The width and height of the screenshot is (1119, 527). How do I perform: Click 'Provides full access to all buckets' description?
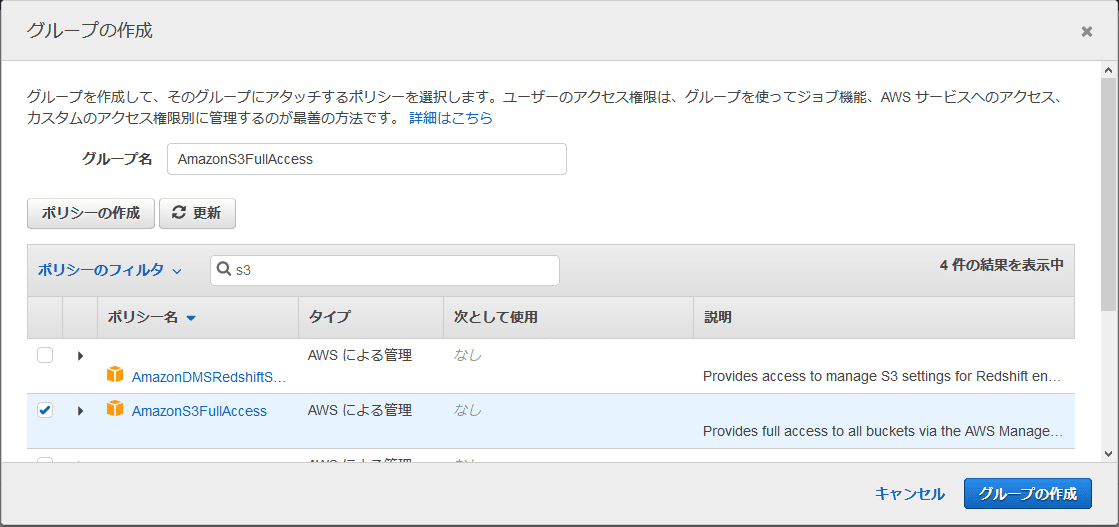click(x=883, y=431)
